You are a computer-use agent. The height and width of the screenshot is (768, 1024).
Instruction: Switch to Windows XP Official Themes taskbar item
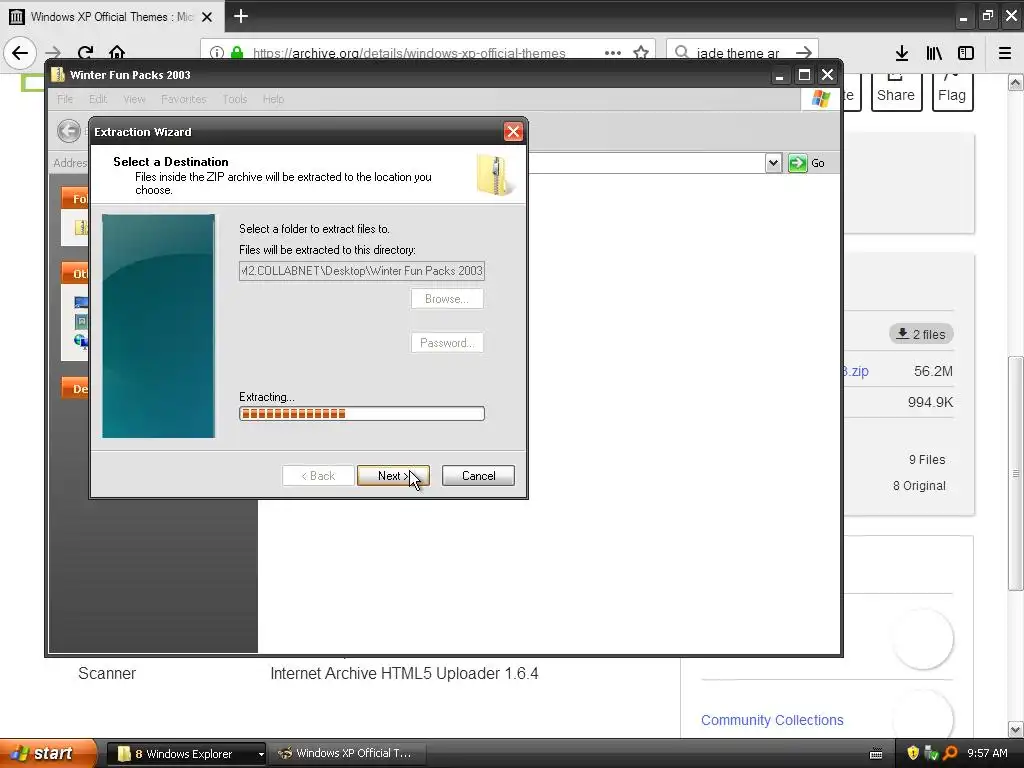point(347,754)
